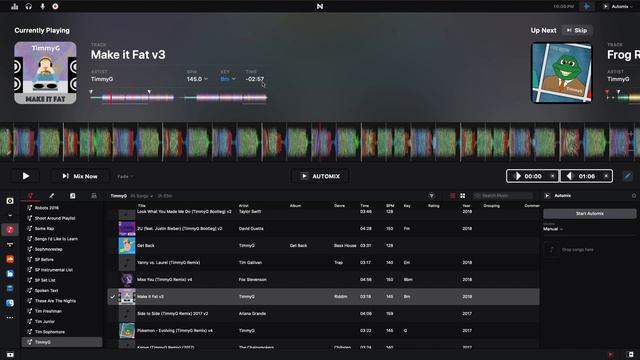Image resolution: width=640 pixels, height=360 pixels.
Task: Select the Beatport source icon
Action: (10, 274)
